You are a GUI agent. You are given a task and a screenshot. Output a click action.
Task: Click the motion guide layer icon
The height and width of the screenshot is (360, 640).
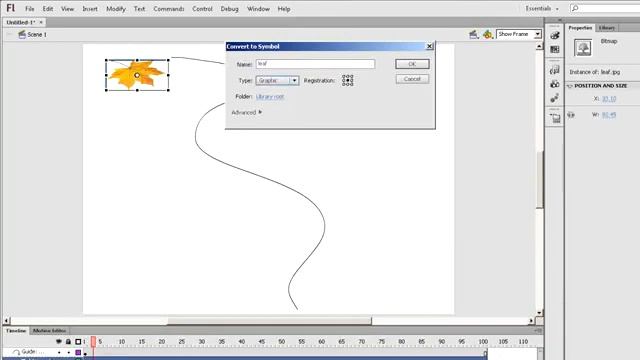[x=16, y=352]
